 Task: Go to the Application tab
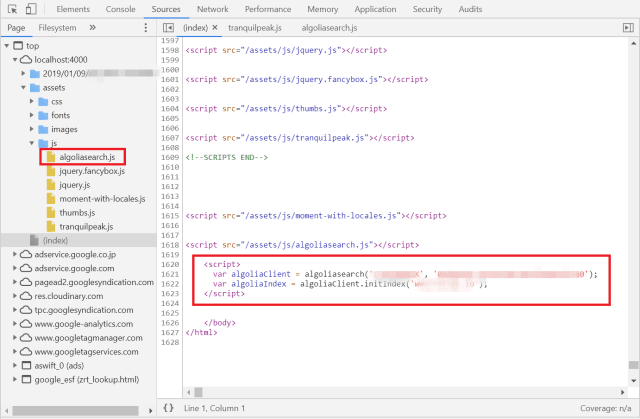(375, 9)
